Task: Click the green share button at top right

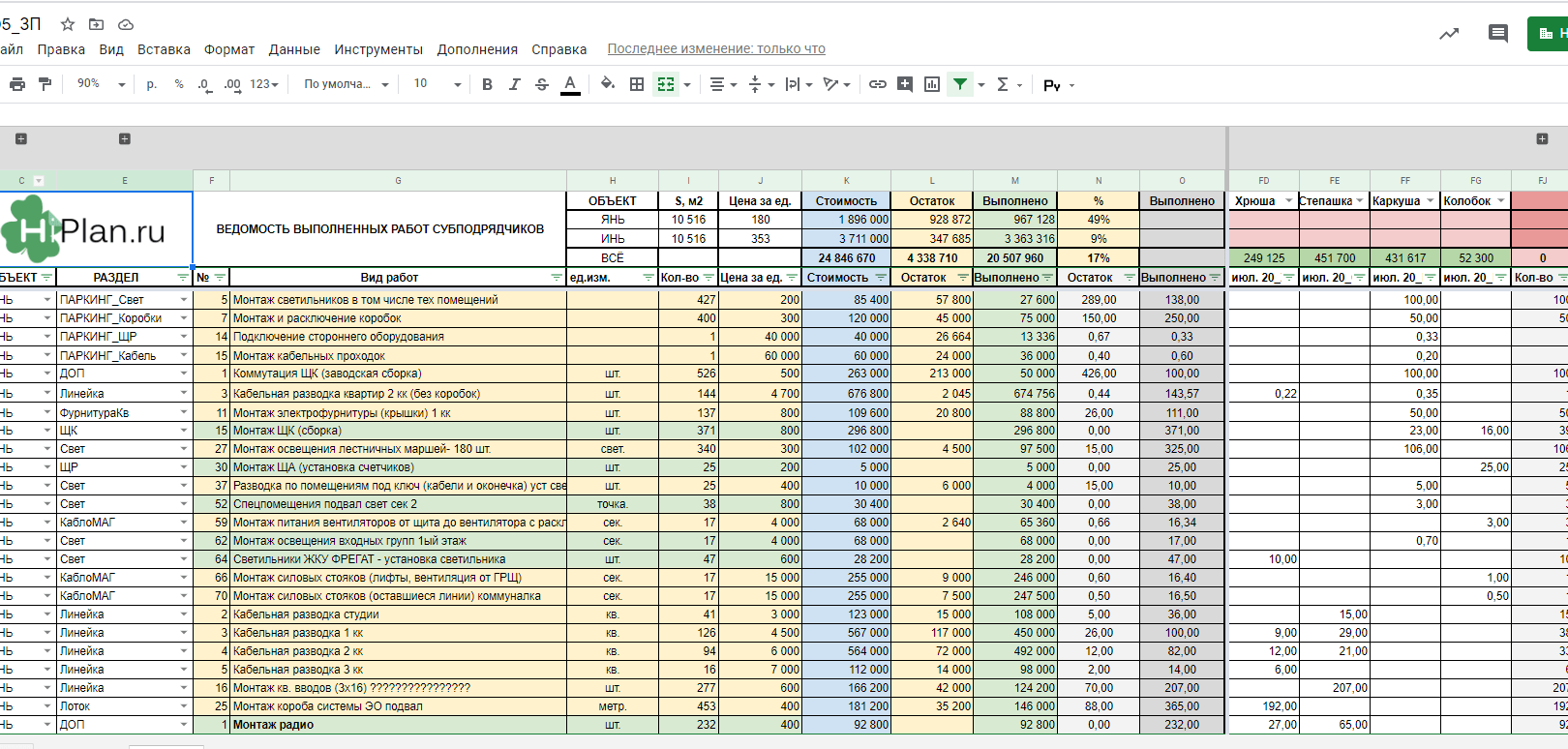Action: click(1548, 34)
